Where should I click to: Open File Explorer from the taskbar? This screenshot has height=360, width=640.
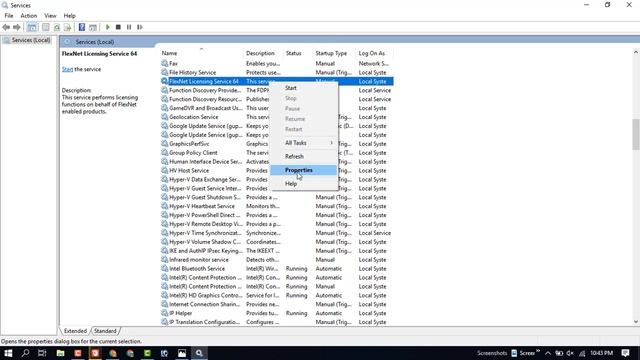60,353
